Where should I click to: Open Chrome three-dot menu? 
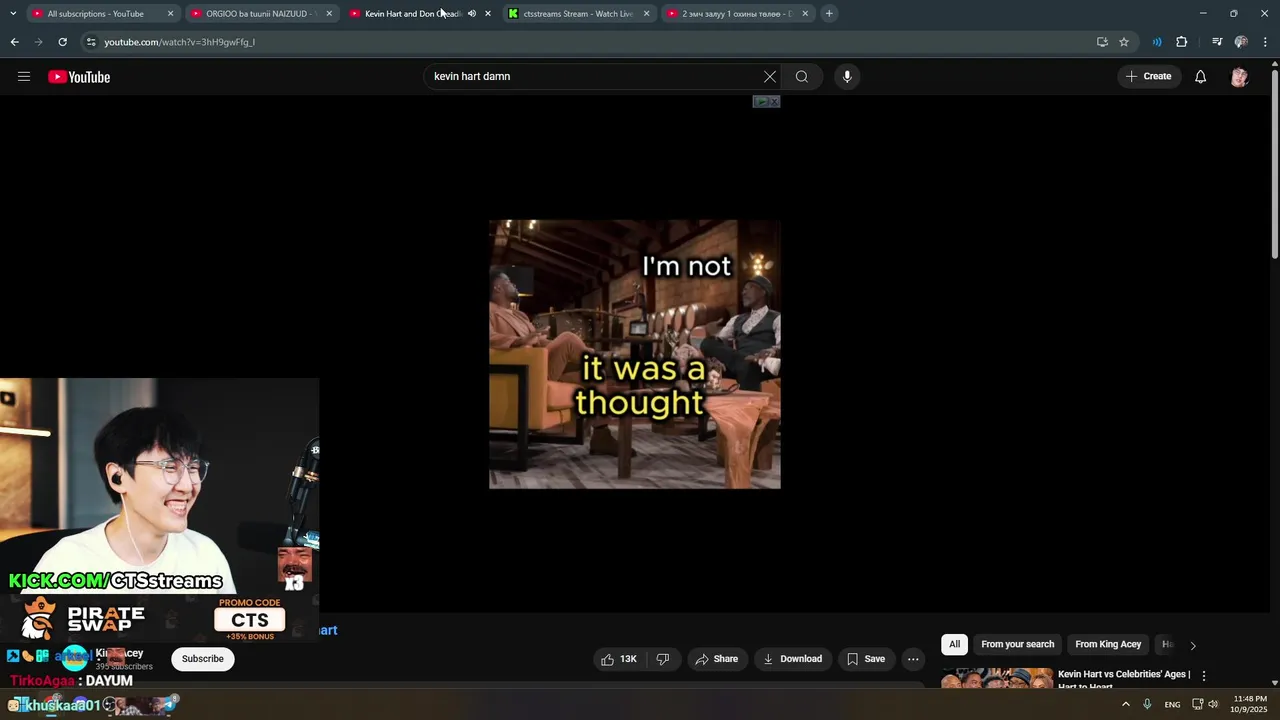[x=1265, y=42]
